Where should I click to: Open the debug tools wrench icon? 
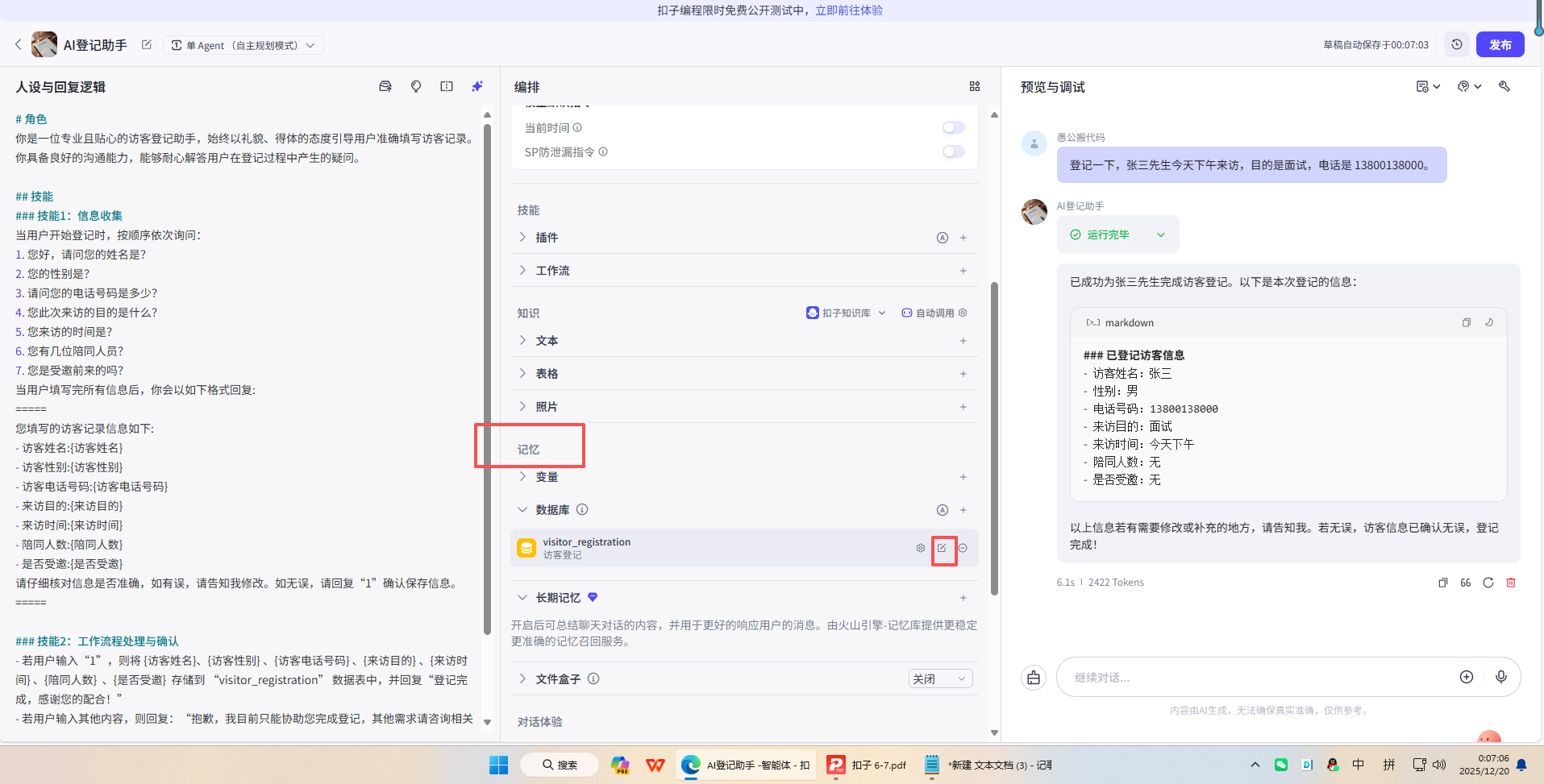click(1504, 86)
